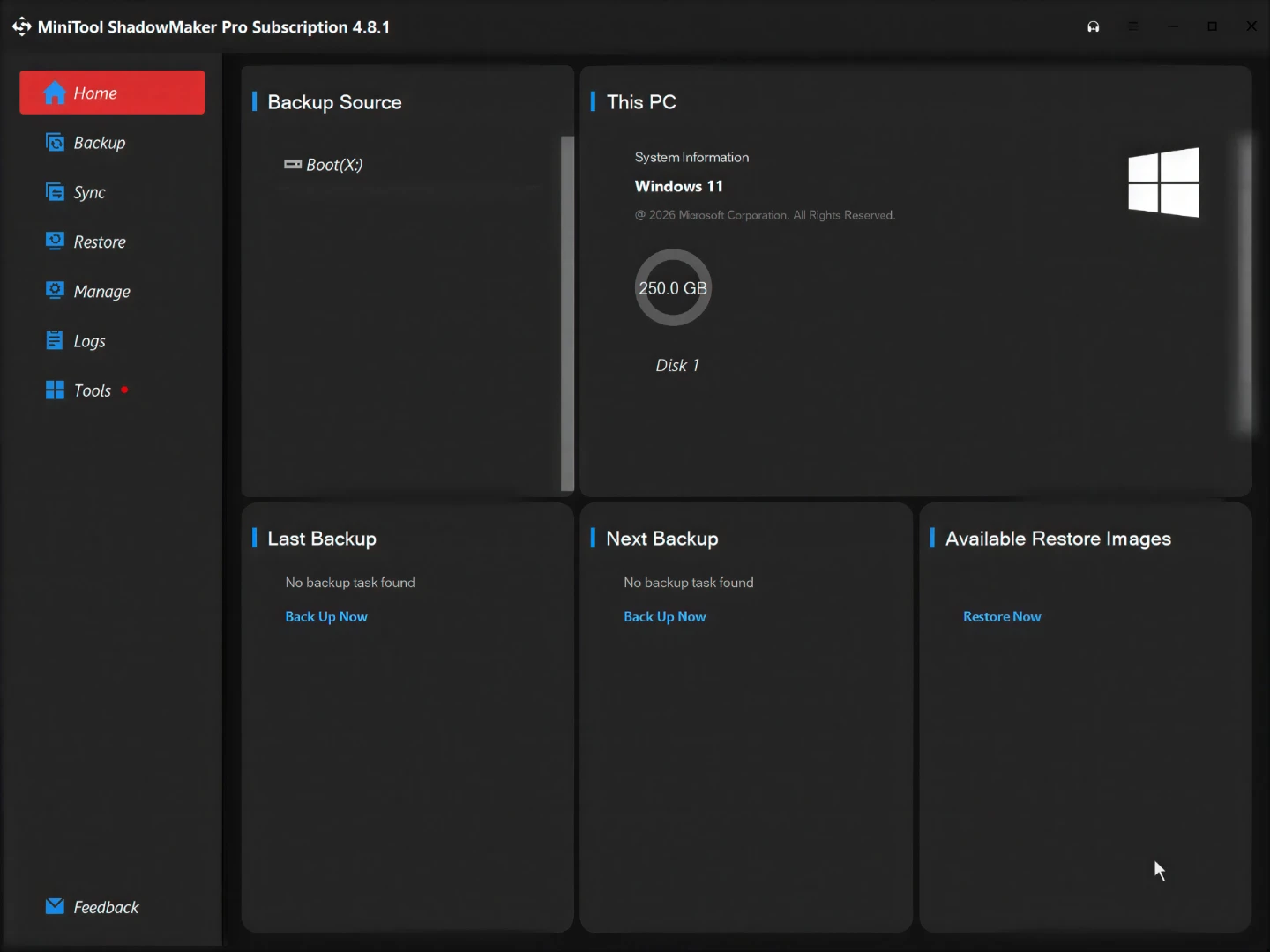Screen dimensions: 1270x952
Task: Open the Home page in the sidebar
Action: 112,93
